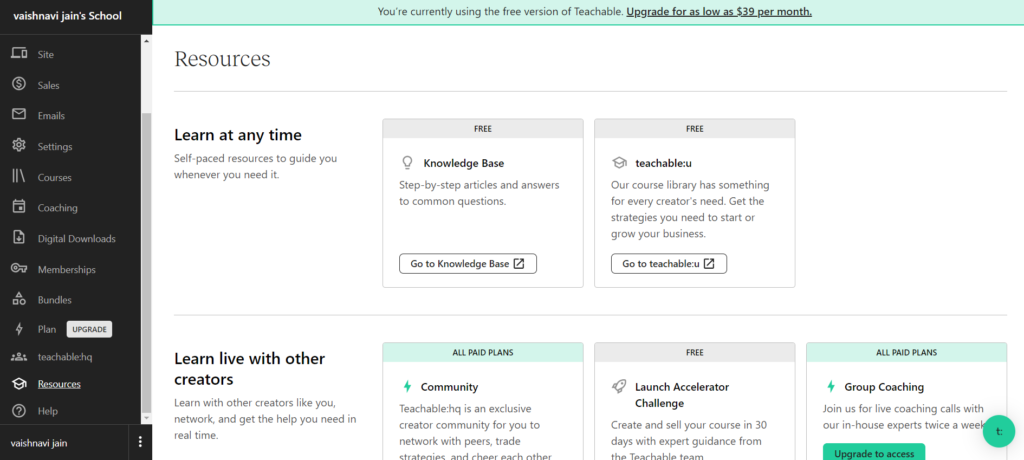Click the Group Coaching lightning bolt icon
The image size is (1024, 460).
click(831, 387)
